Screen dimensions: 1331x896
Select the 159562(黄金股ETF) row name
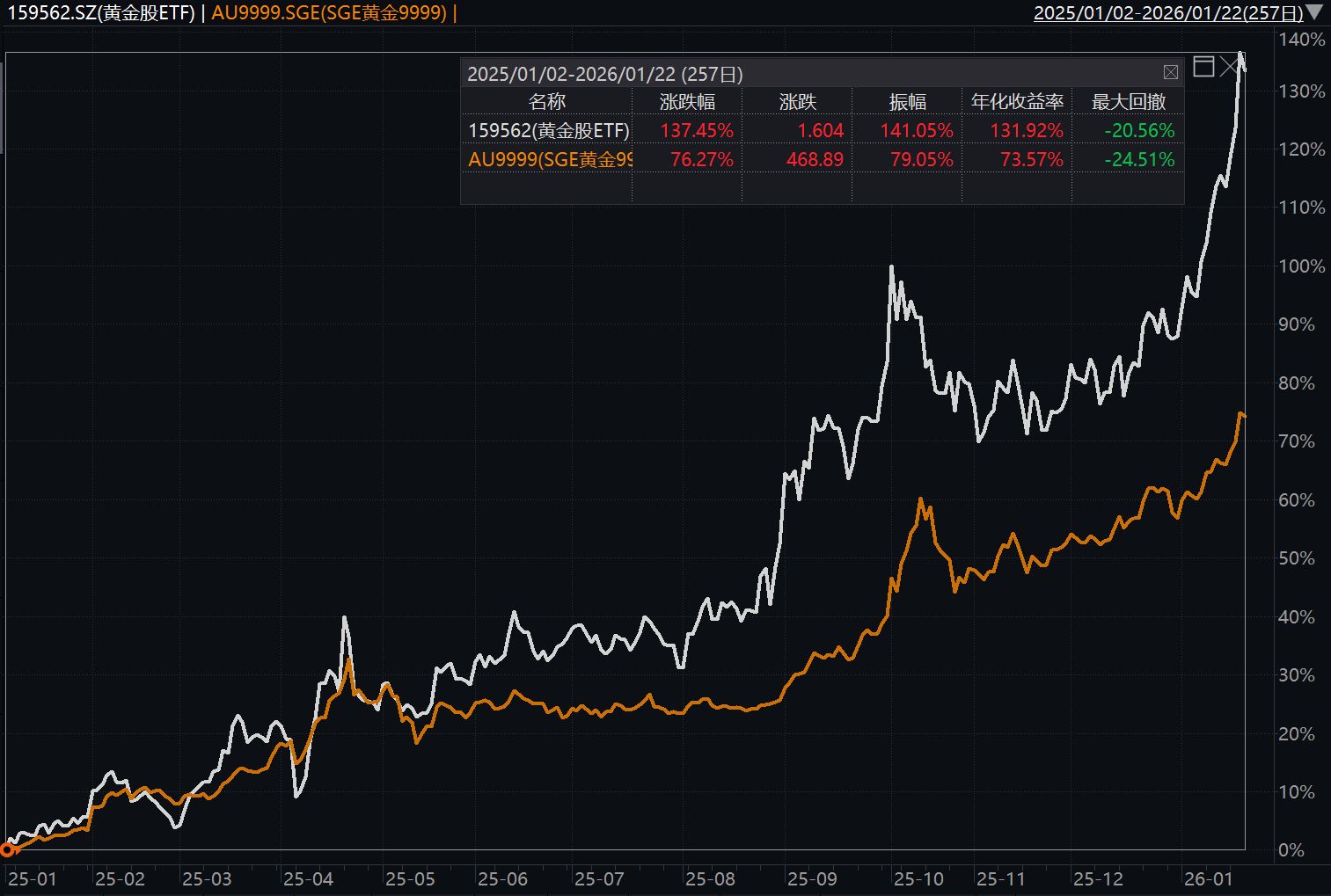tap(549, 131)
